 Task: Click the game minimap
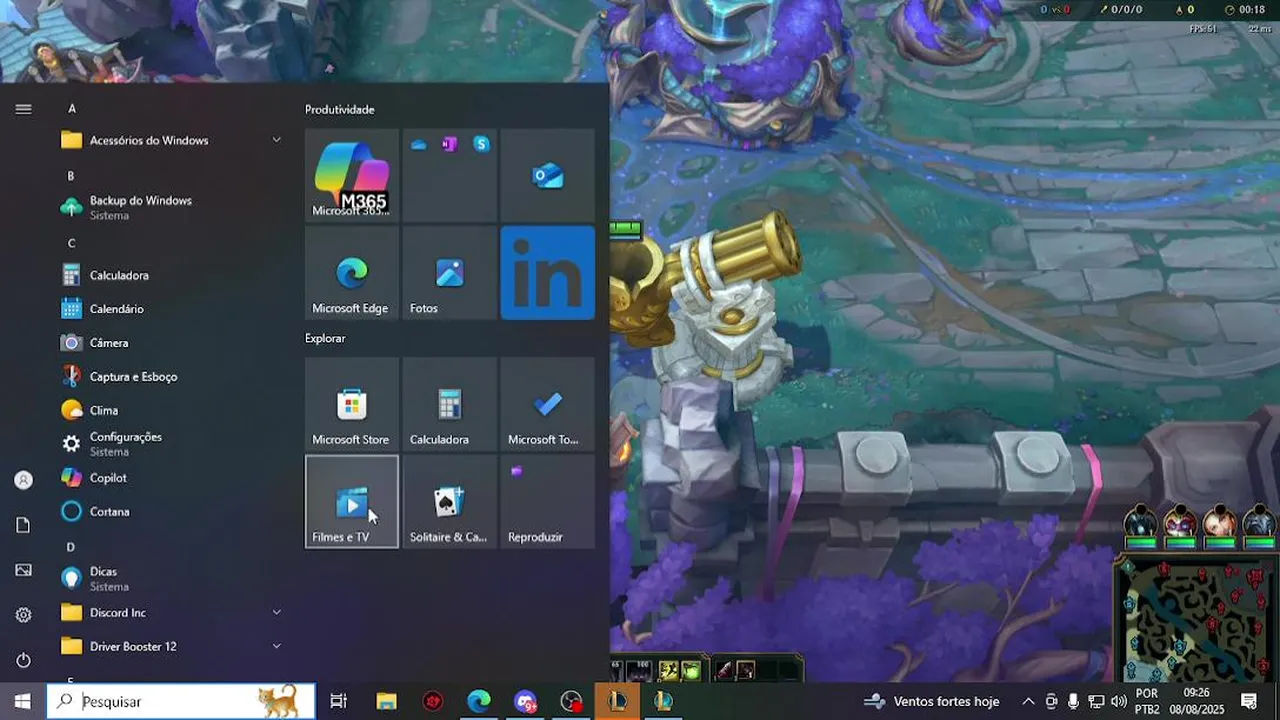pos(1196,617)
